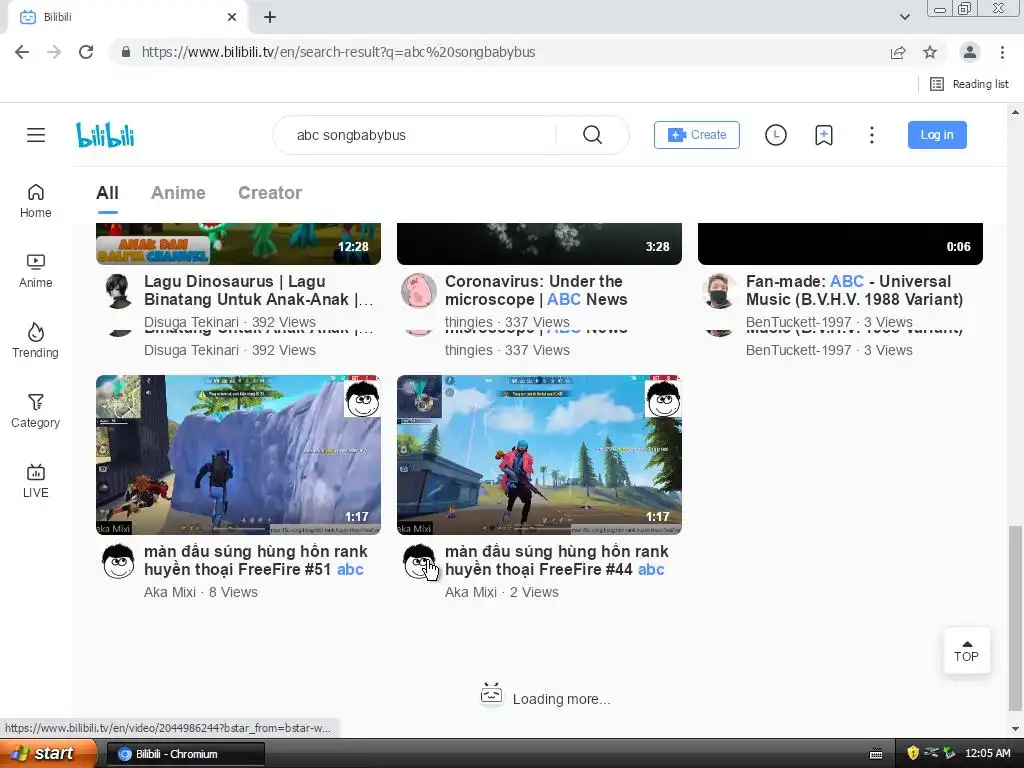Click scrollbar up arrow
The height and width of the screenshot is (768, 1024).
tap(1015, 112)
